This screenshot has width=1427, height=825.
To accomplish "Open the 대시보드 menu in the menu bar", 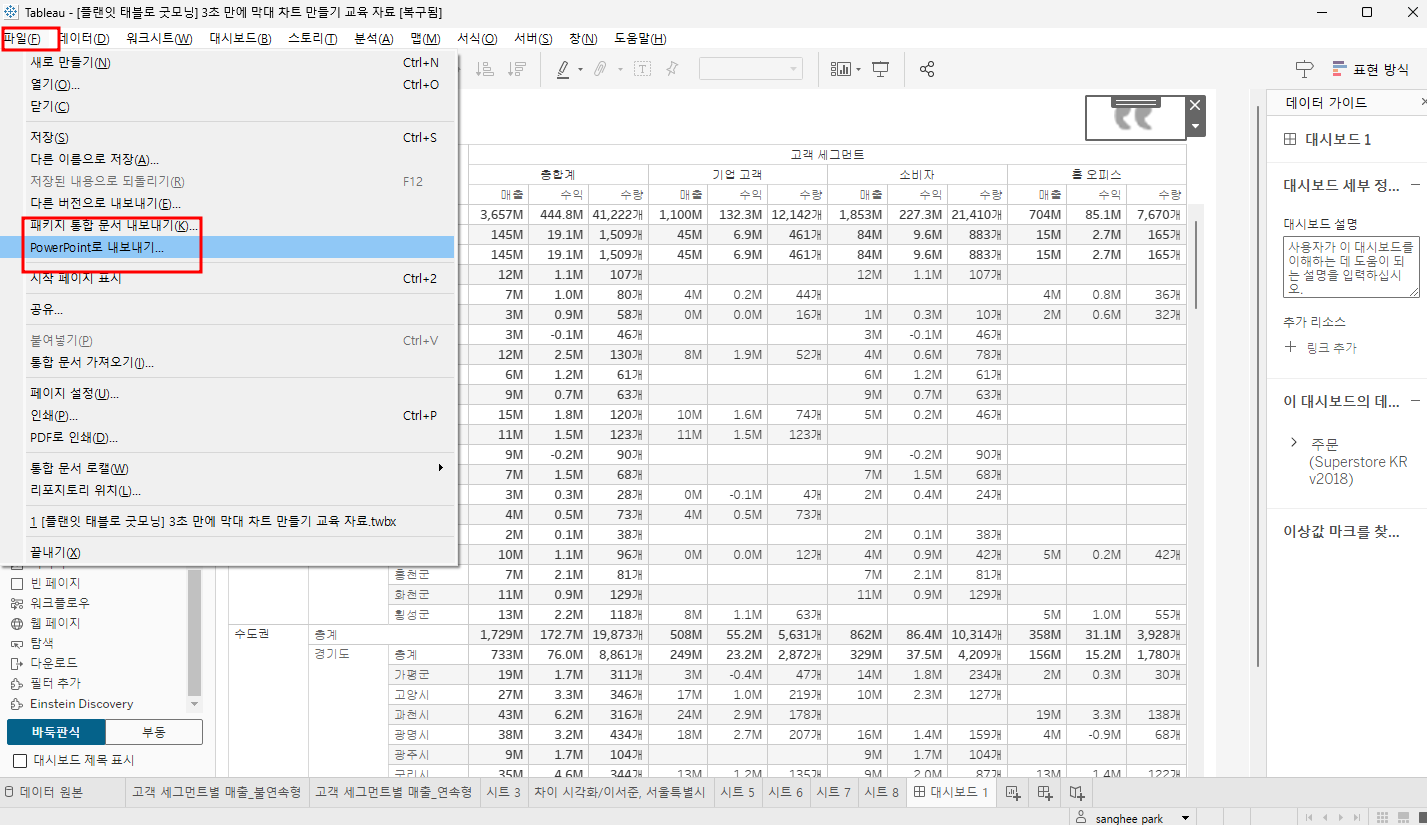I will (x=240, y=39).
